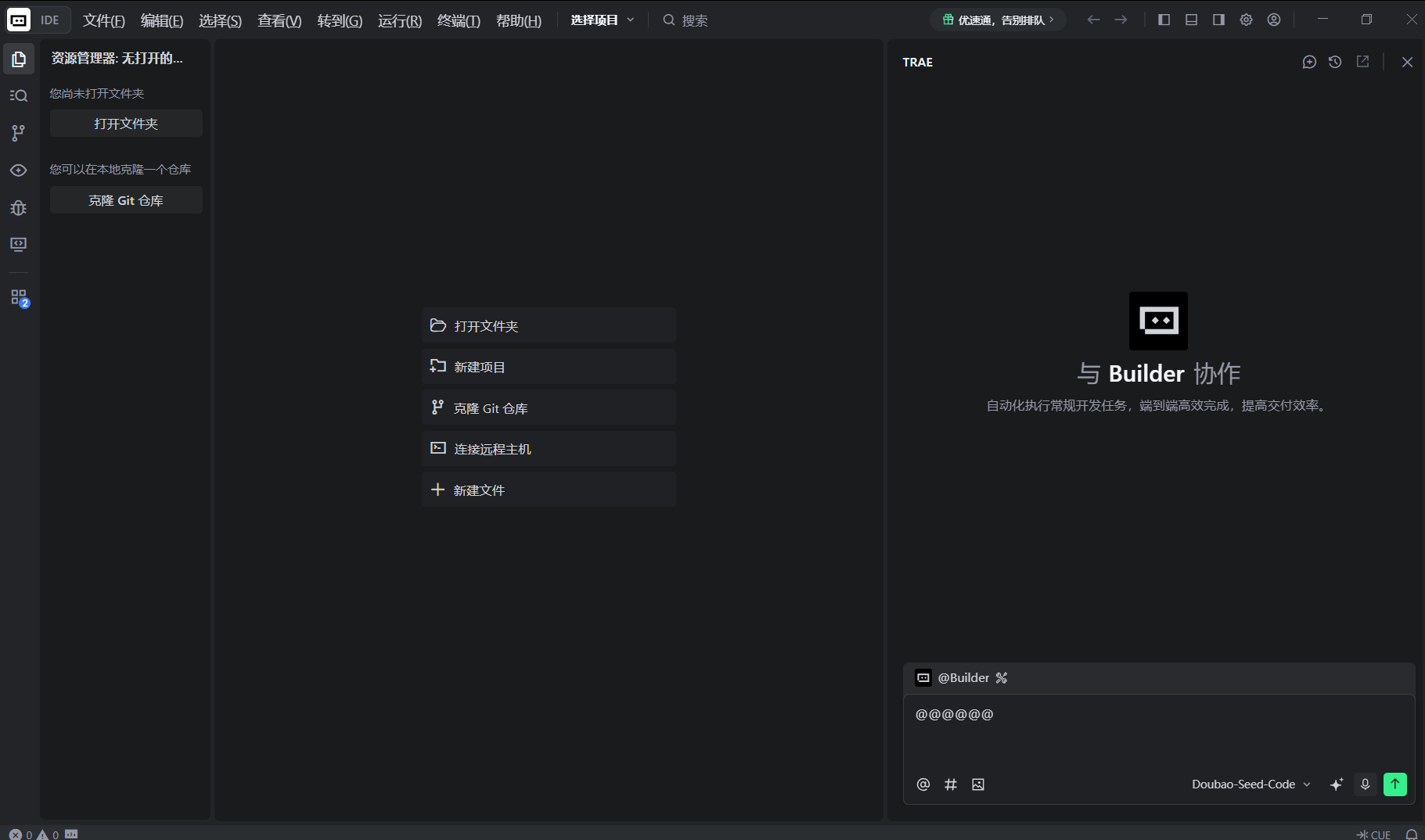Open the Run and Debug bug icon
The image size is (1425, 840).
pos(19,208)
